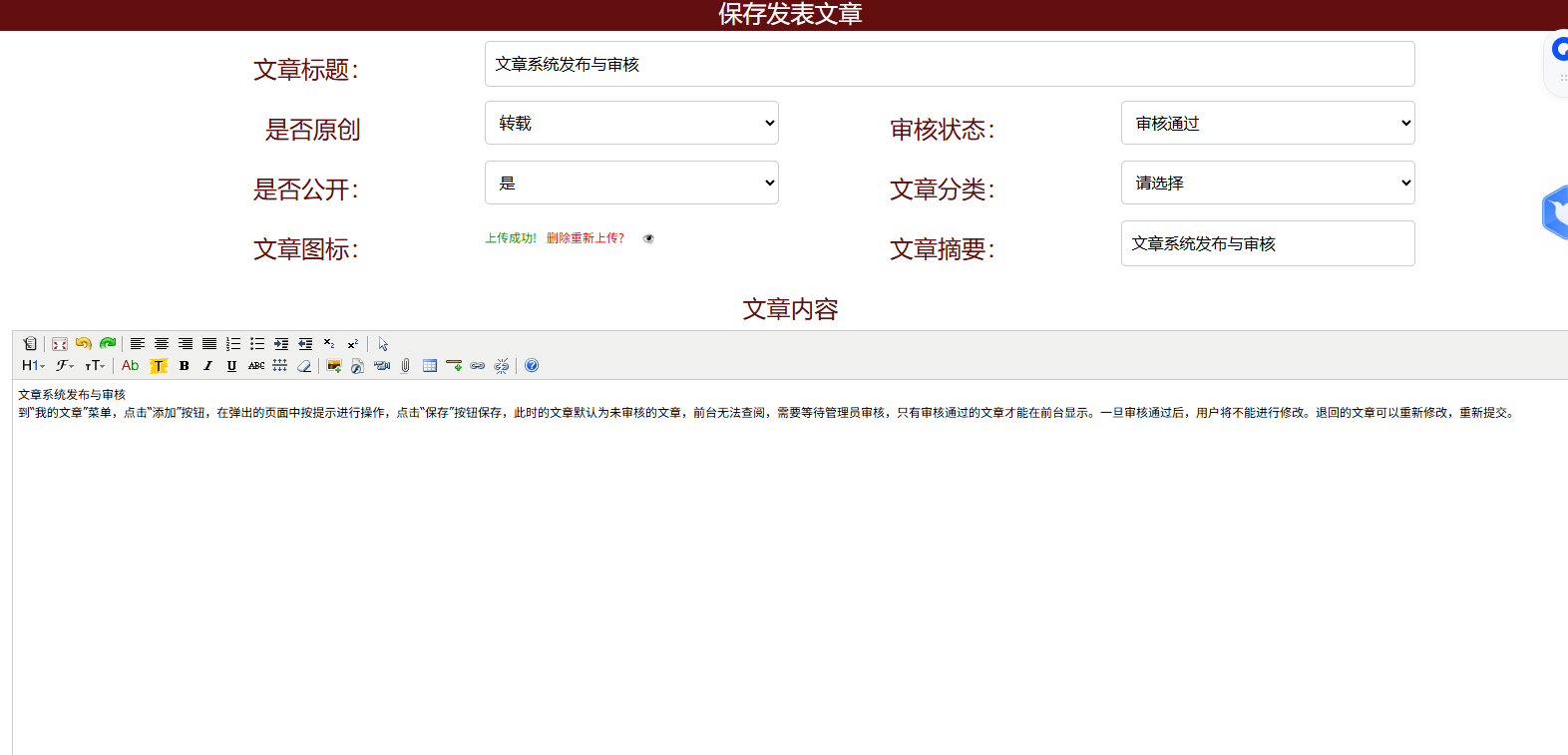Viewport: 1568px width, 755px height.
Task: Open the 是否原创 dropdown showing 转载
Action: click(x=631, y=123)
